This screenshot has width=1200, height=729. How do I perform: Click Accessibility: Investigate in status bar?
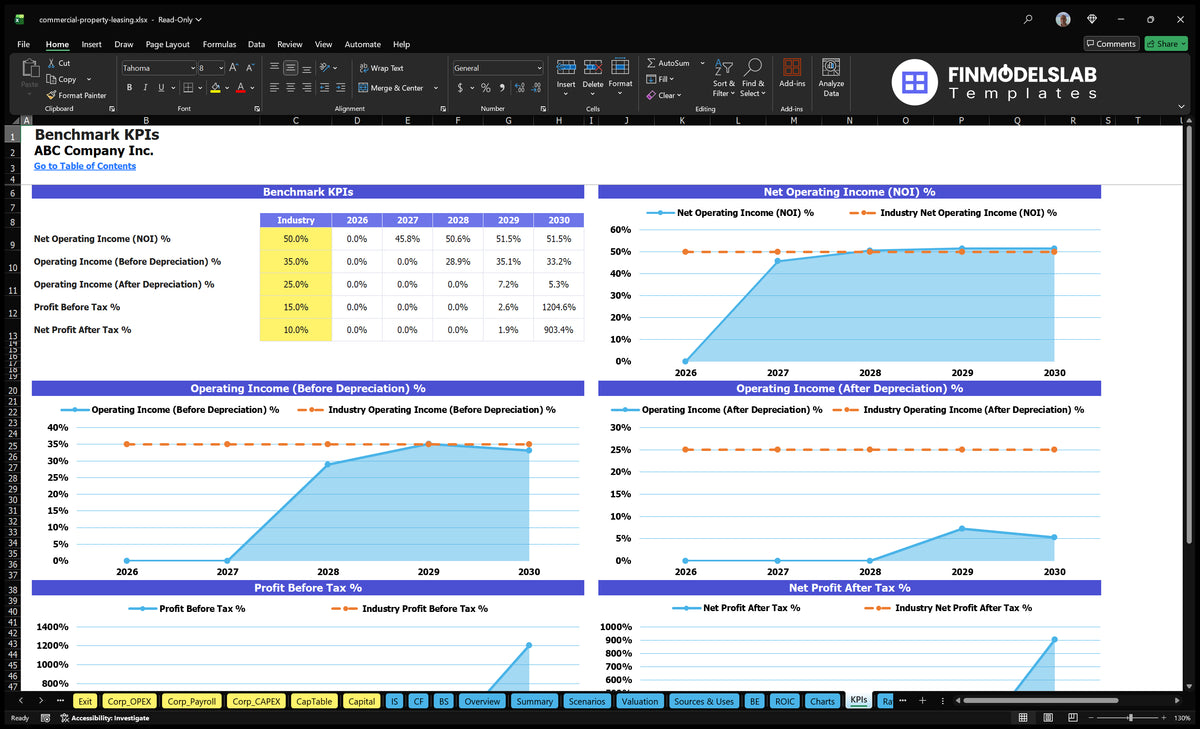pos(104,718)
